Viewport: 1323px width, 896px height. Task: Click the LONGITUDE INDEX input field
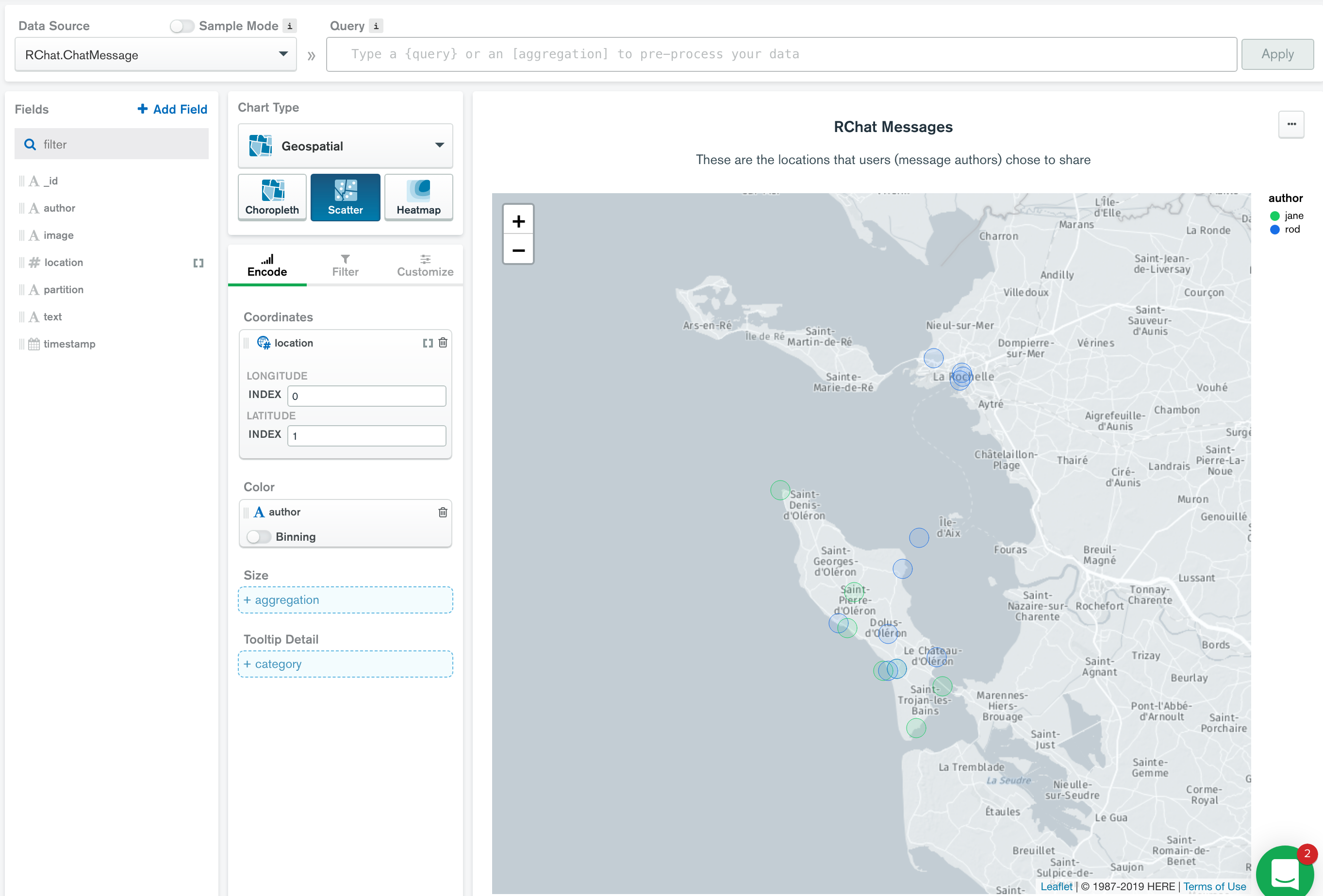(x=366, y=394)
